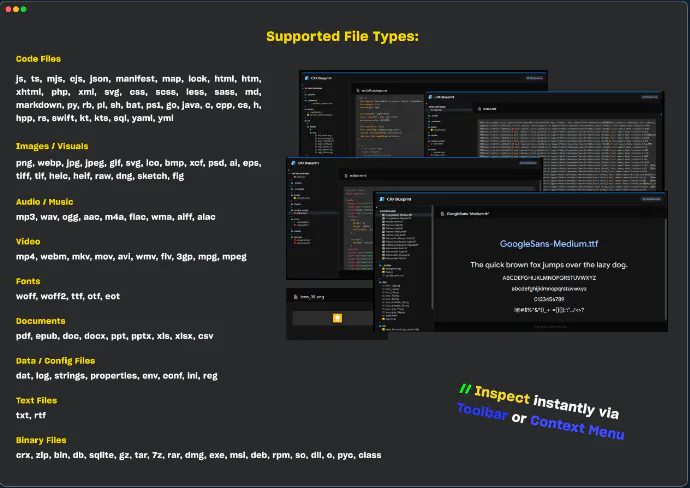
Task: Open the yellow image preview under icon_38.png
Action: [337, 318]
